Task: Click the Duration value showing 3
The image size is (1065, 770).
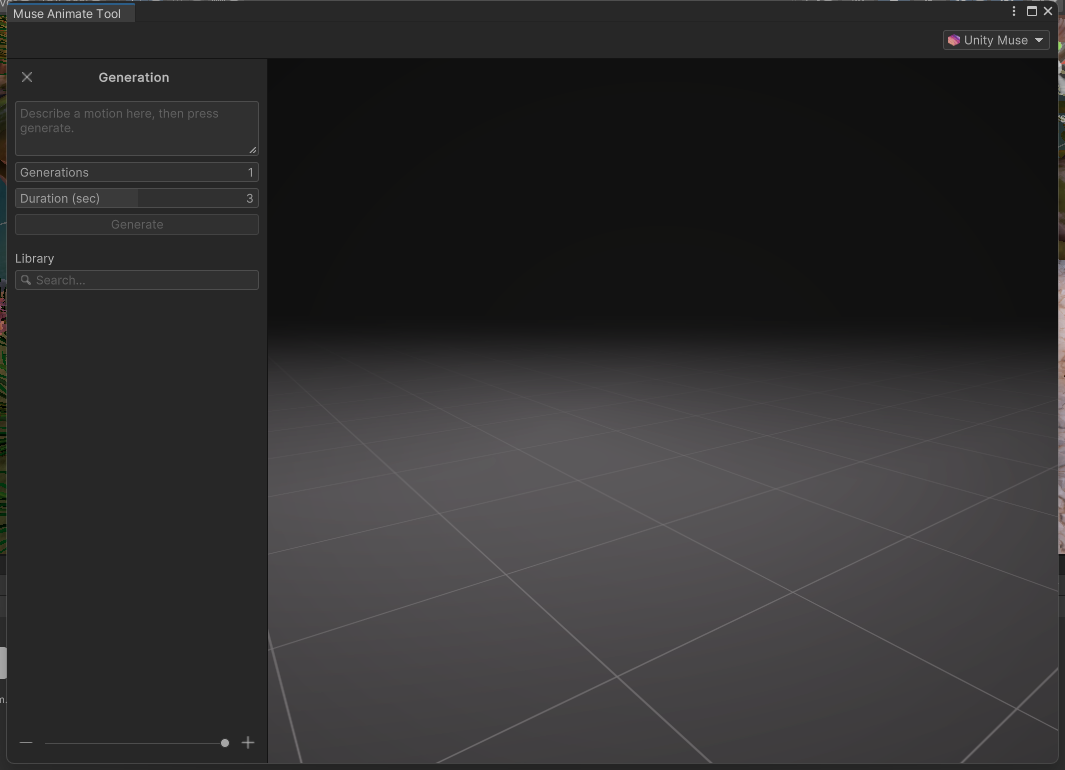Action: pyautogui.click(x=249, y=198)
